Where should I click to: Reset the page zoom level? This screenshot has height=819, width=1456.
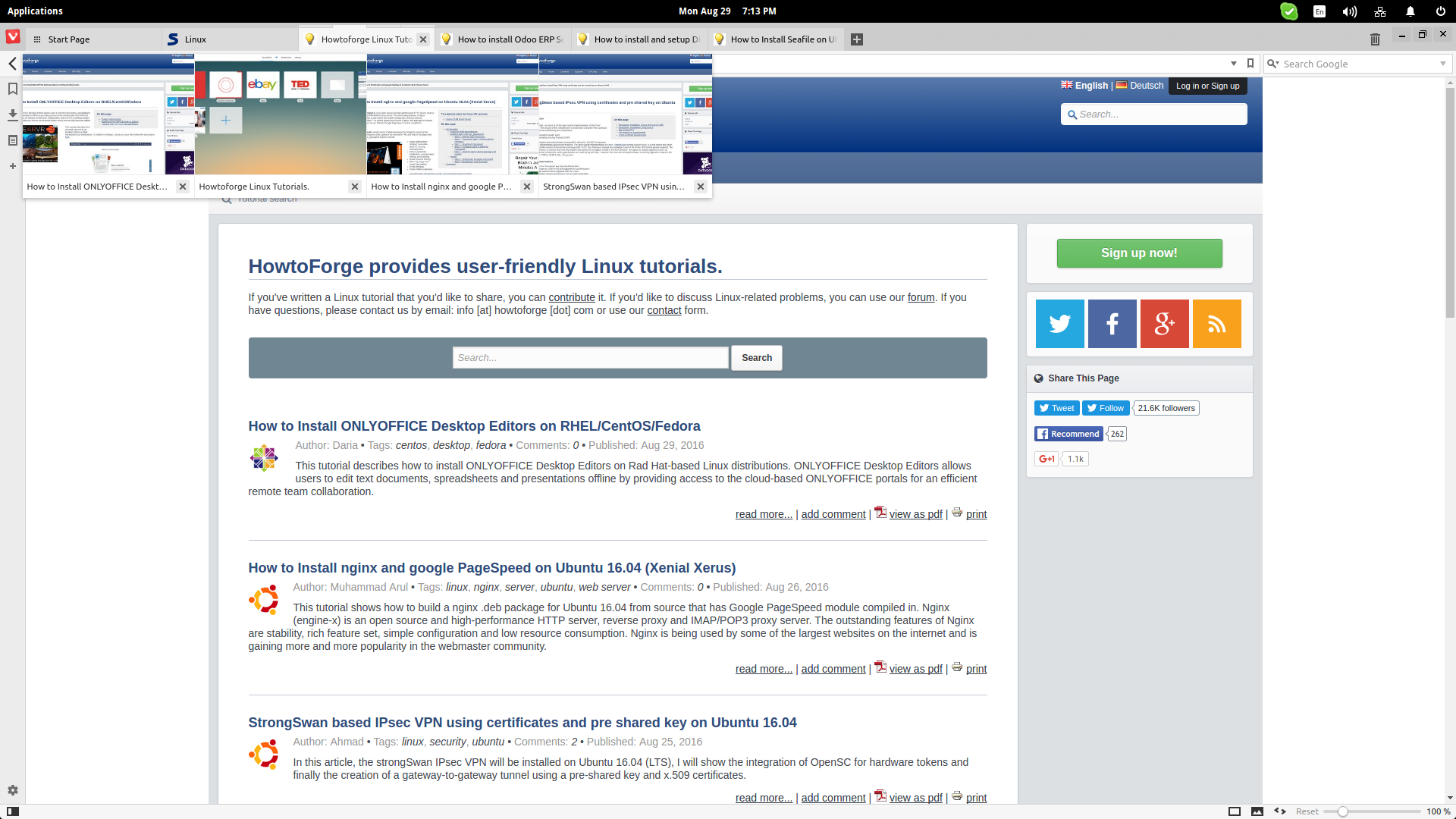click(x=1307, y=811)
